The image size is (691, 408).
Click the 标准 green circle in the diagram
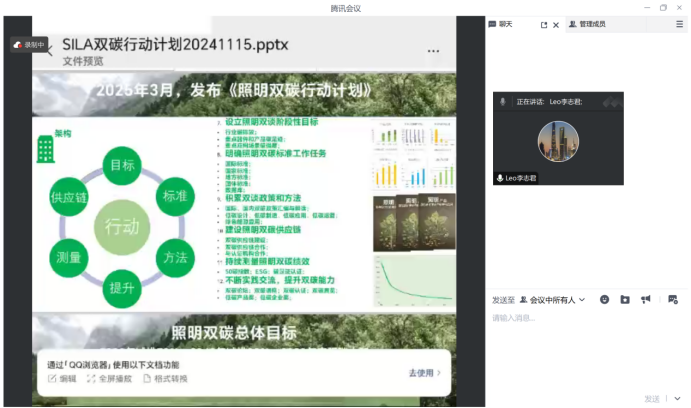coord(175,196)
